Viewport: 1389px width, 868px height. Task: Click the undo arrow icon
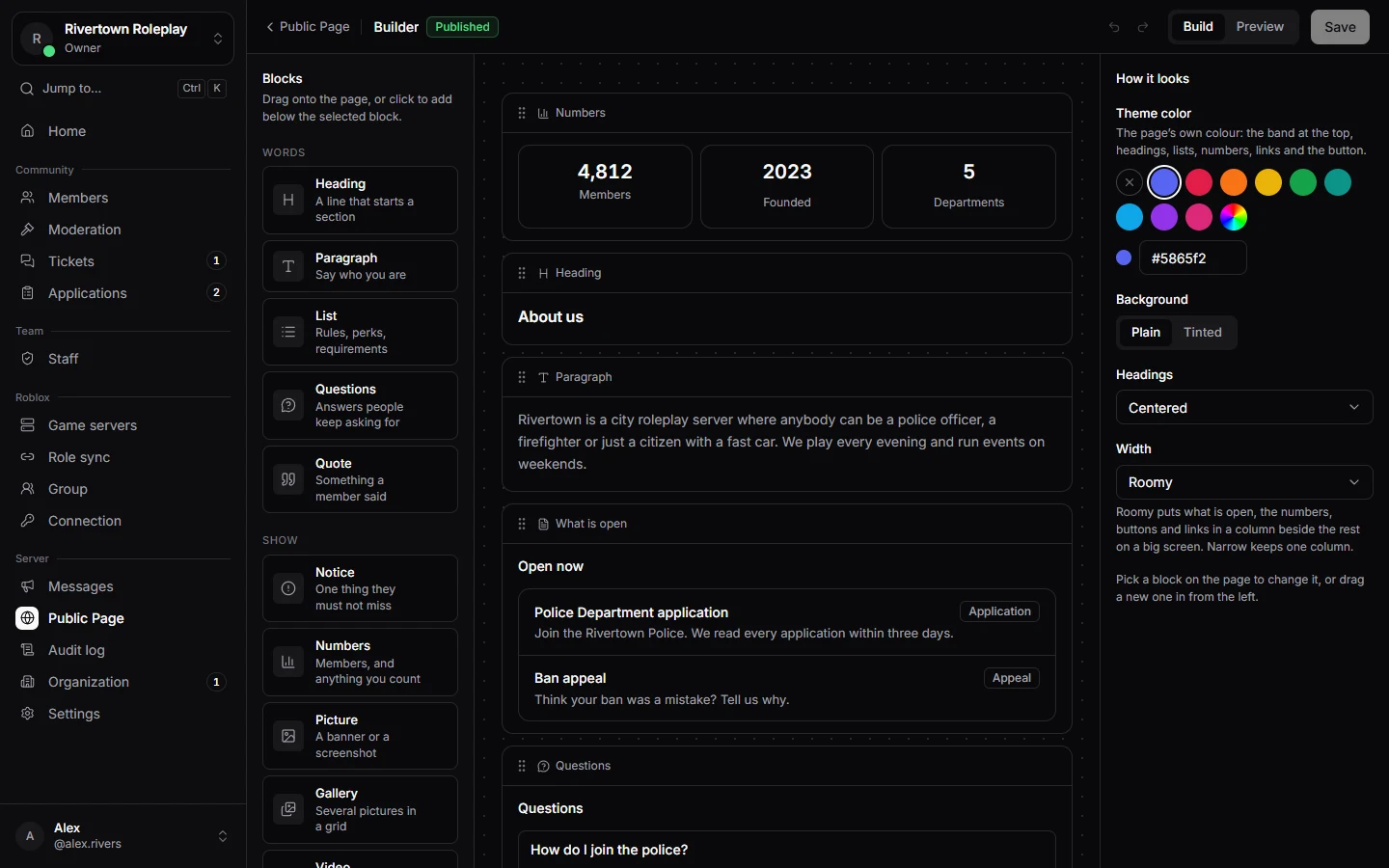click(1114, 27)
